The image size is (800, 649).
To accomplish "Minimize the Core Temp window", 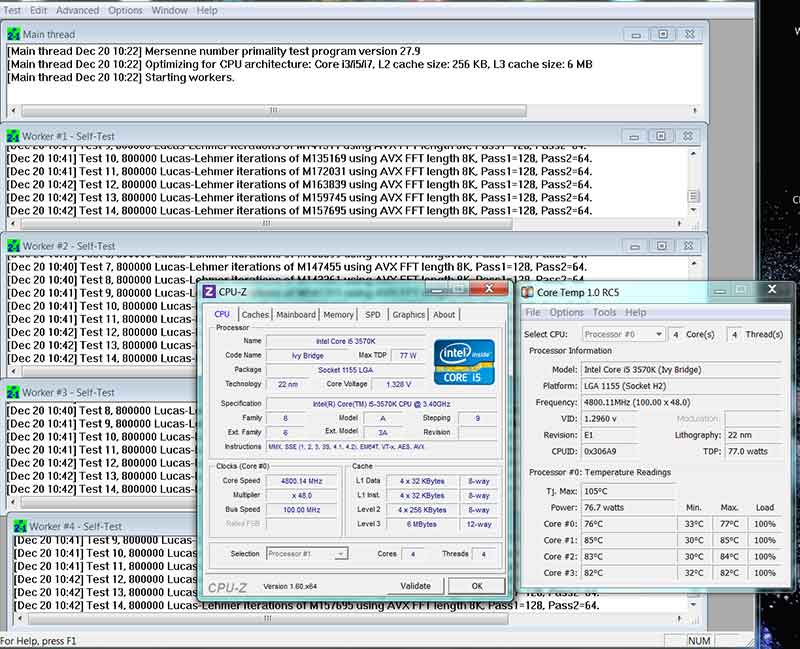I will pos(720,290).
